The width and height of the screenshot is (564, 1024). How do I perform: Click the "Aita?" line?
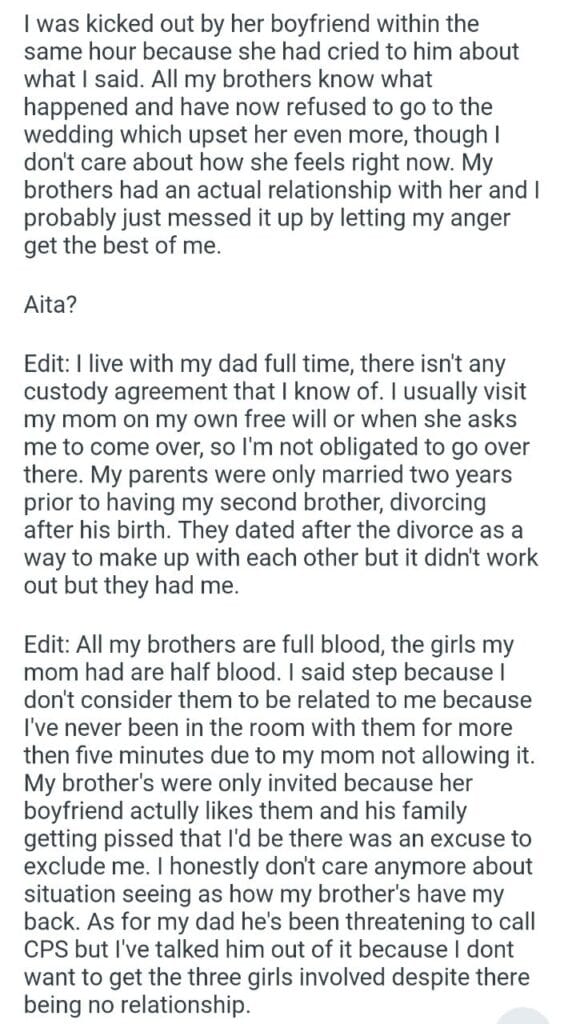(x=50, y=306)
